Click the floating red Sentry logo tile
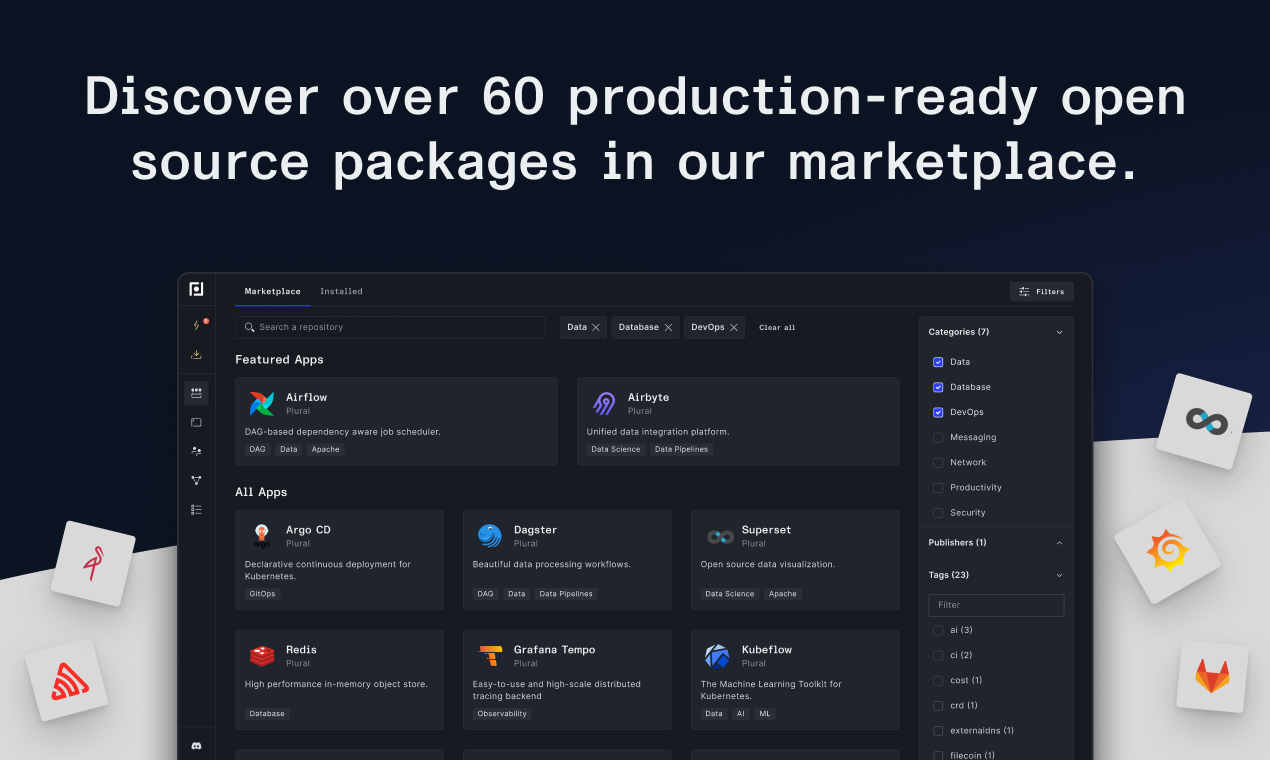The height and width of the screenshot is (760, 1270). (67, 681)
